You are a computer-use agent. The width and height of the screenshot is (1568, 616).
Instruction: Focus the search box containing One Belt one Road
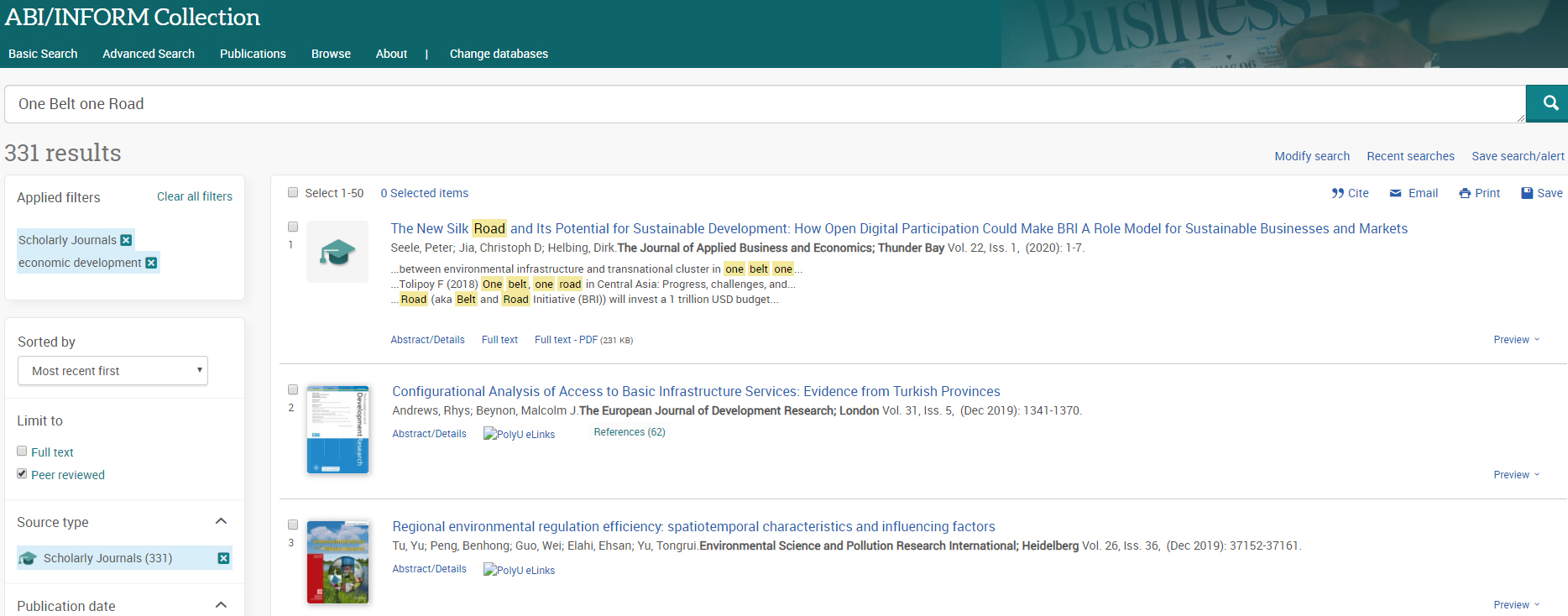coord(765,103)
